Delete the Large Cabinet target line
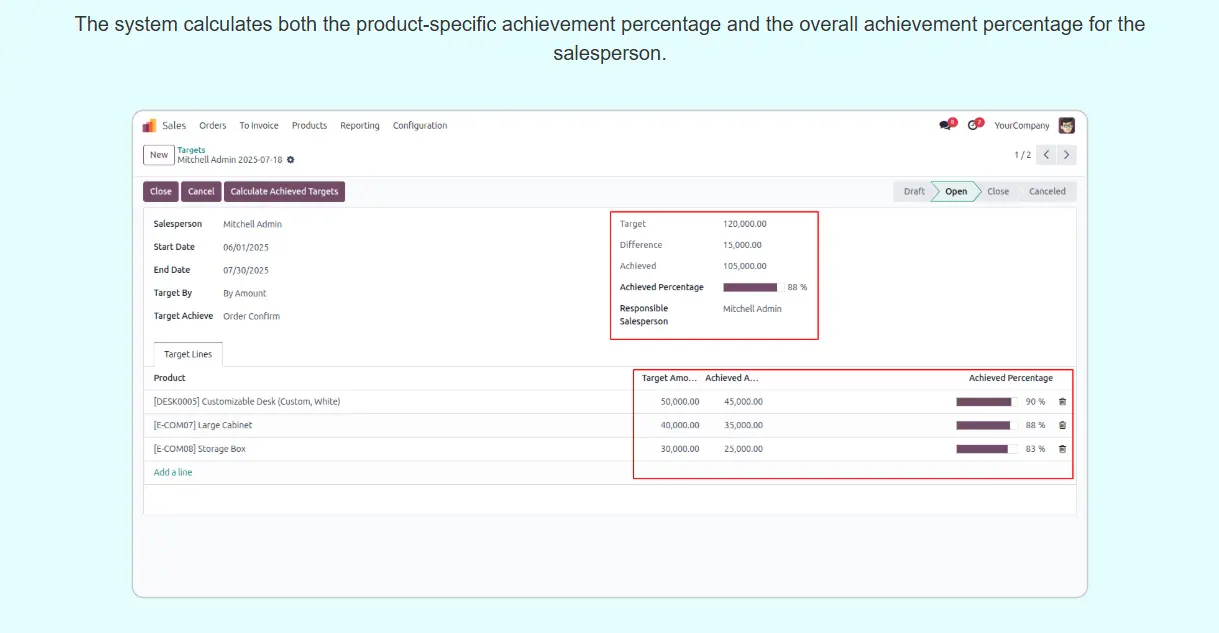Image resolution: width=1219 pixels, height=633 pixels. [1062, 426]
